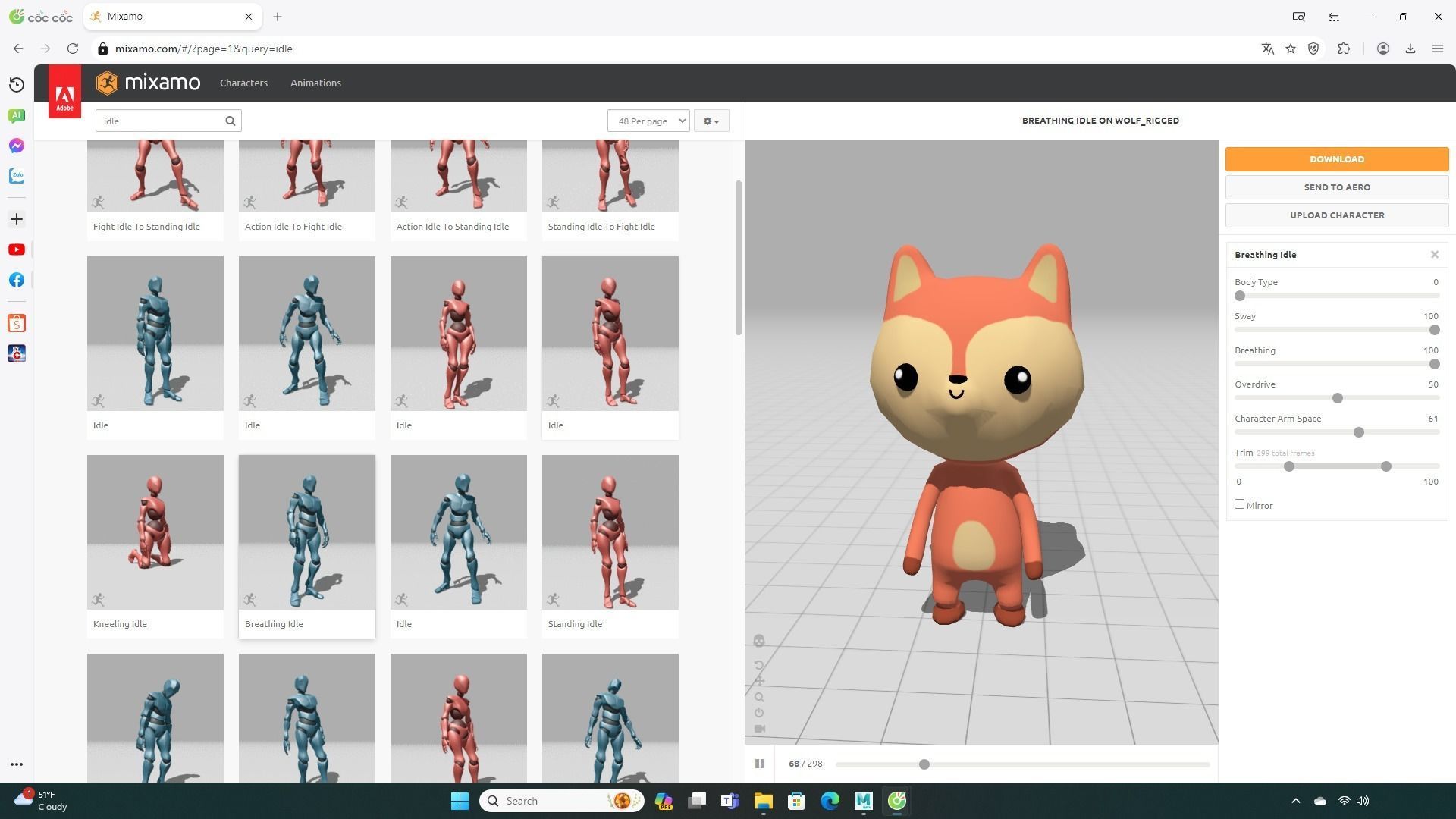
Task: Click the Breathing slider handle
Action: click(1434, 364)
